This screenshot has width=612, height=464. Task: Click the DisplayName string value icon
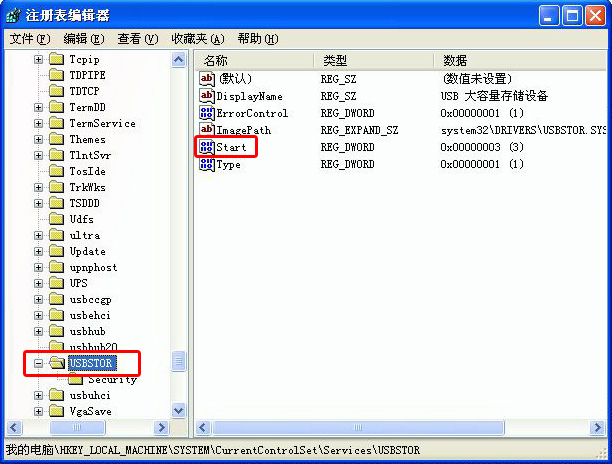click(207, 96)
